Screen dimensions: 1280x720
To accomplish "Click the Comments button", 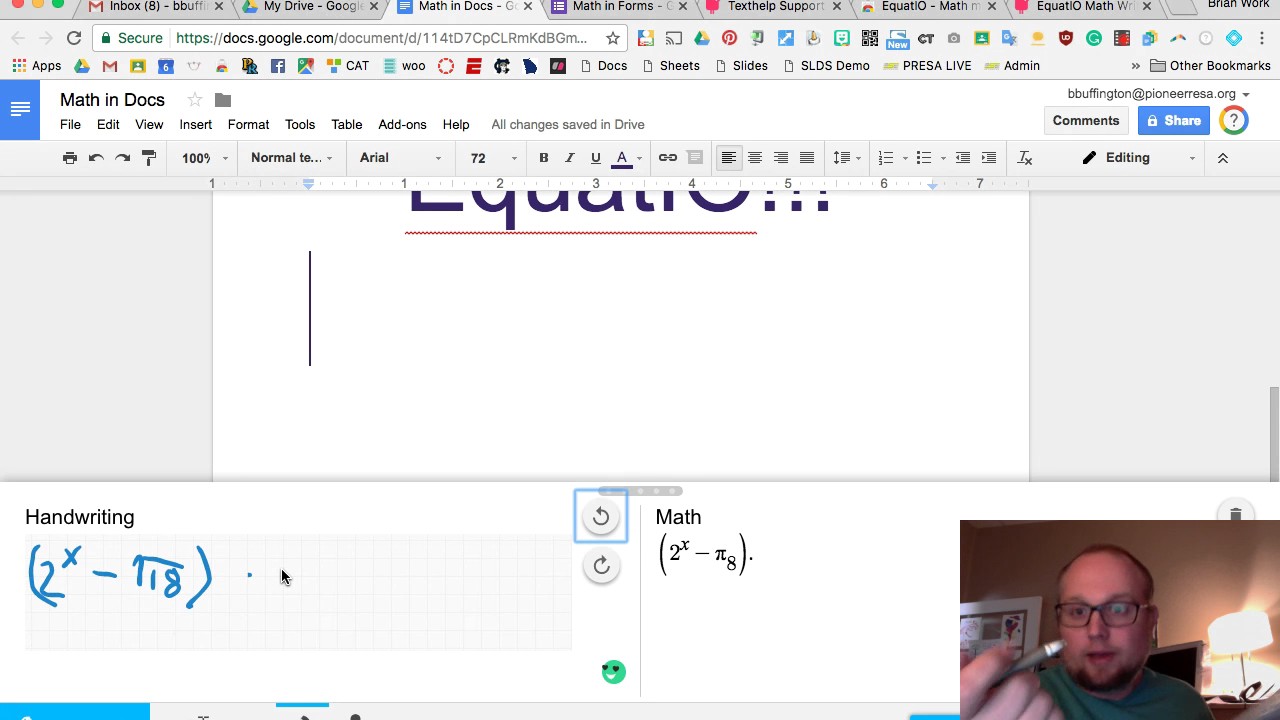I will 1086,121.
